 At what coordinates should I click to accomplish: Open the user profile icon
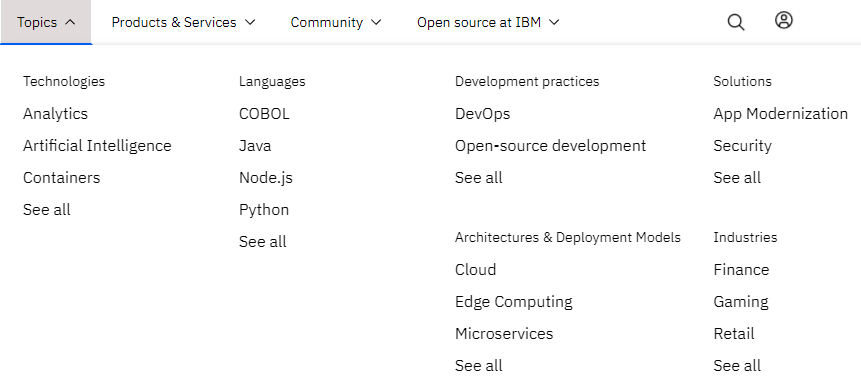pos(784,20)
